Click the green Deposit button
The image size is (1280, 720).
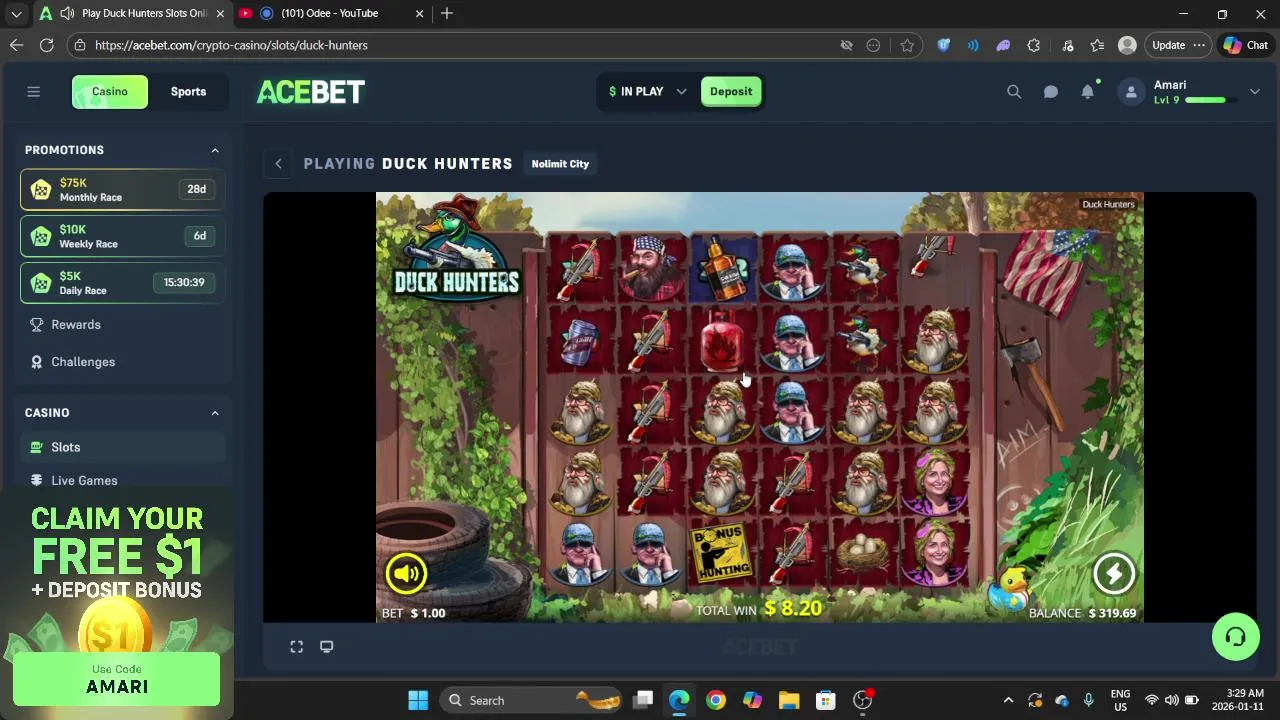coord(731,92)
